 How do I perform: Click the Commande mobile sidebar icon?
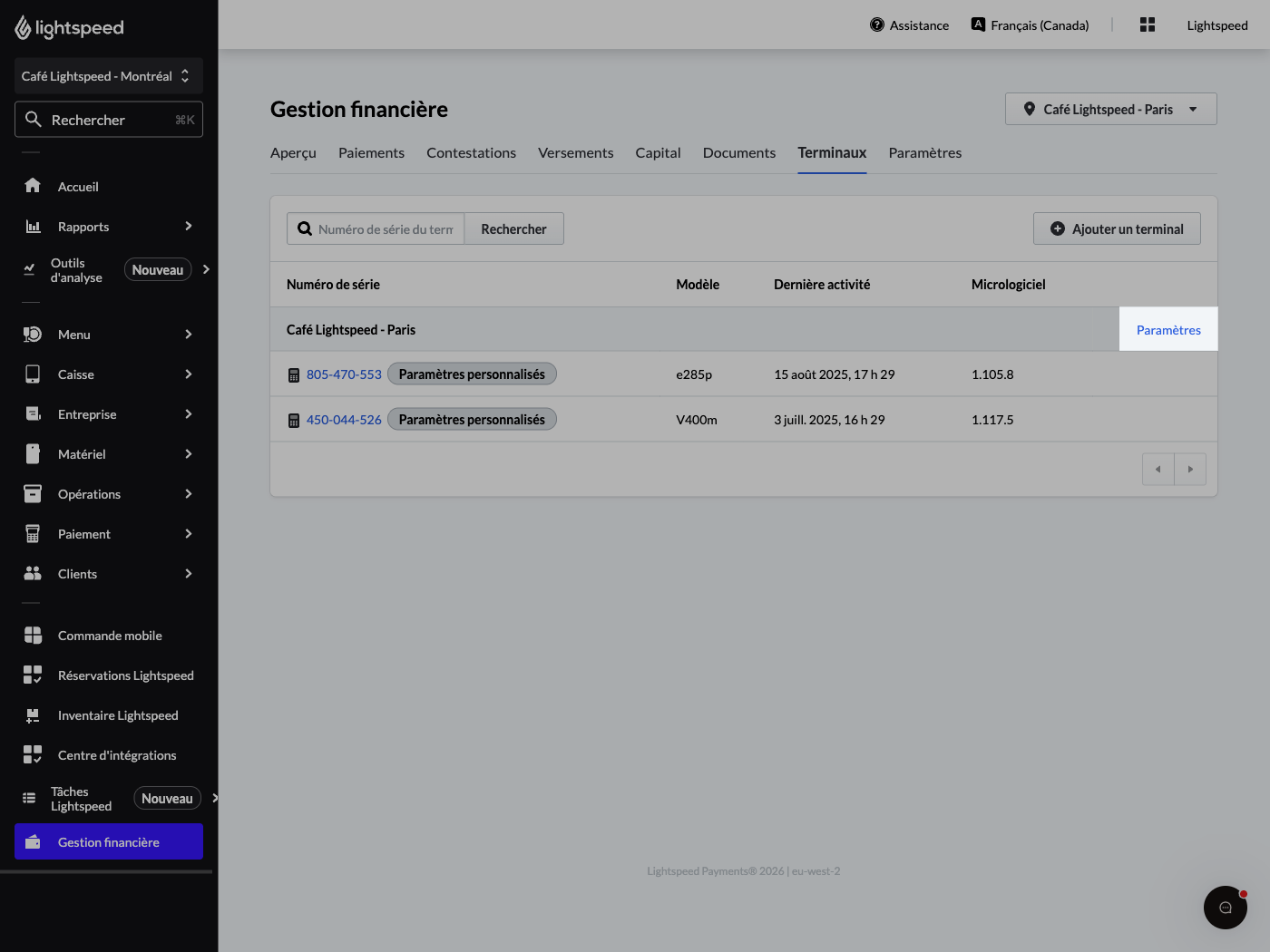[33, 636]
